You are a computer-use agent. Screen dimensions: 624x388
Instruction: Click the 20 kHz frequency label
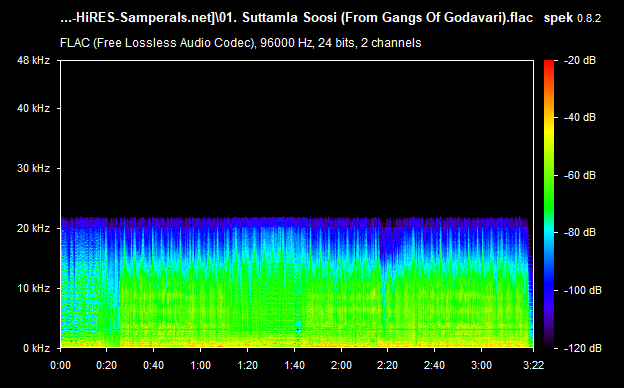pyautogui.click(x=33, y=228)
